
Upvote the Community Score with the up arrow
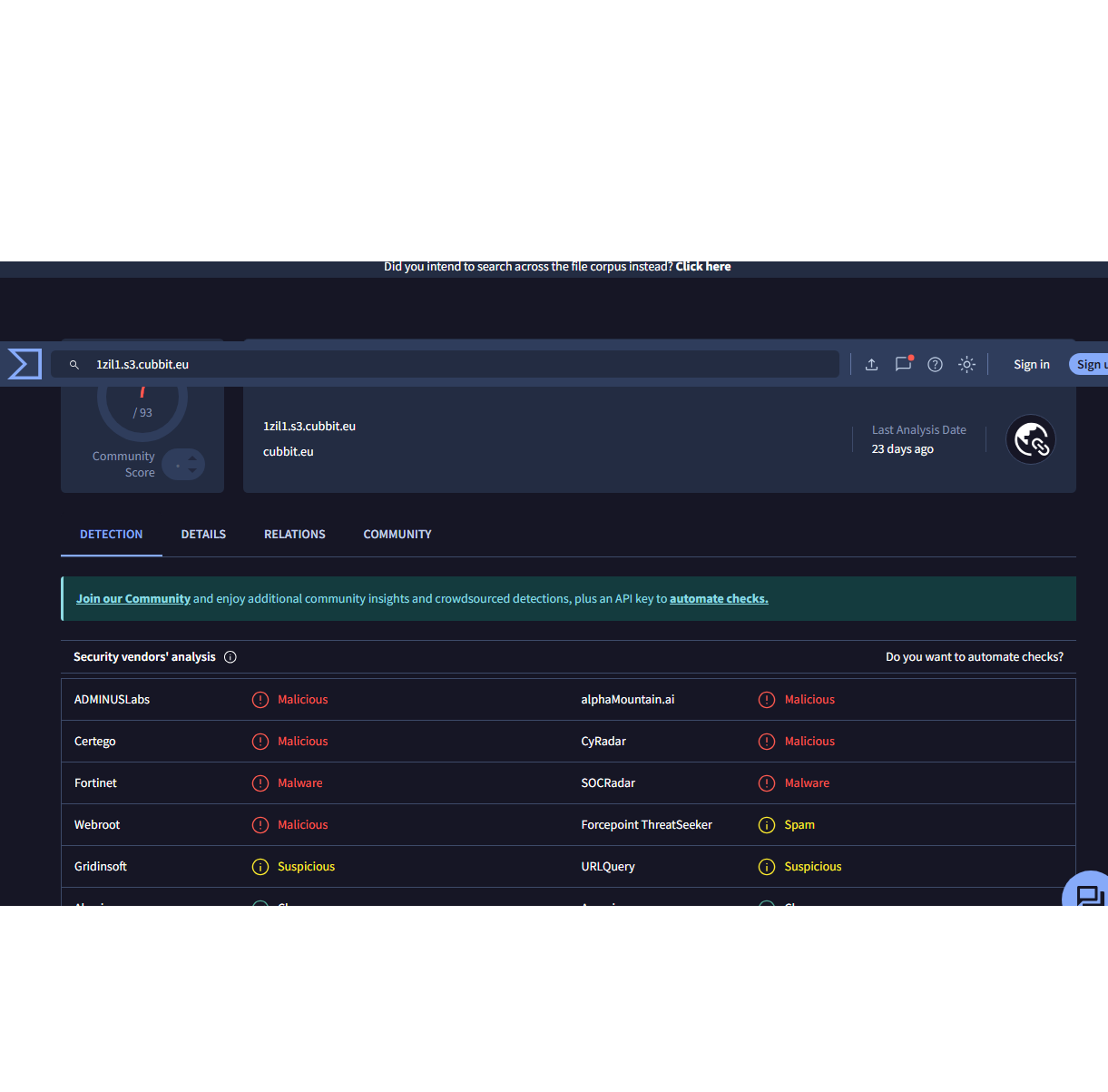point(192,457)
